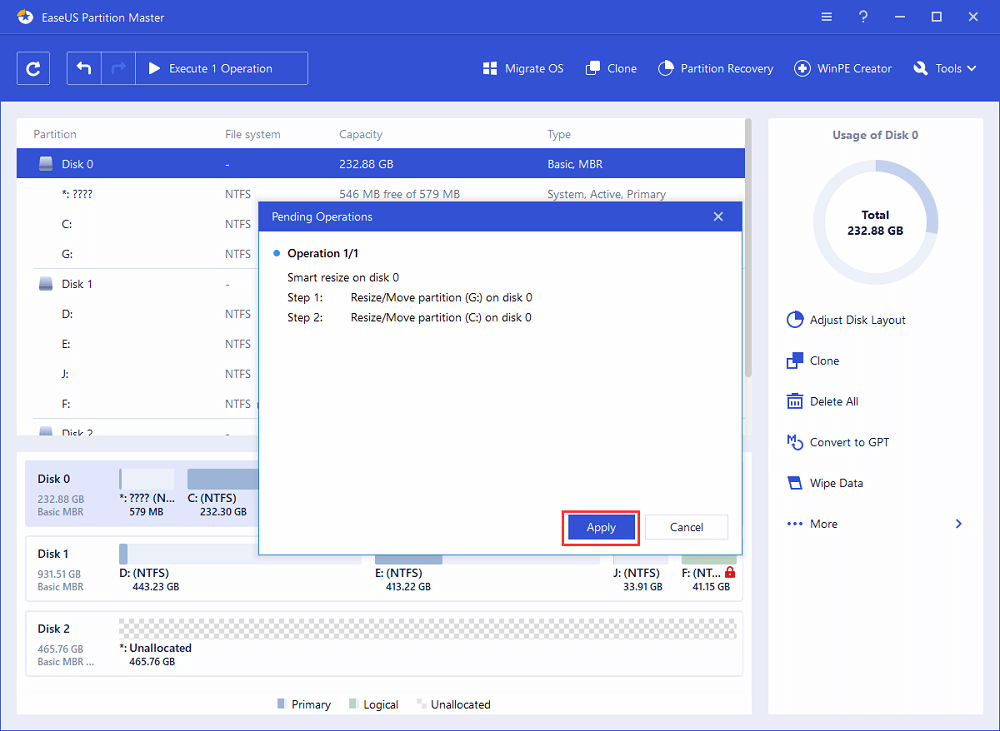
Task: Click Disk 0 drive icon in list
Action: pyautogui.click(x=46, y=164)
